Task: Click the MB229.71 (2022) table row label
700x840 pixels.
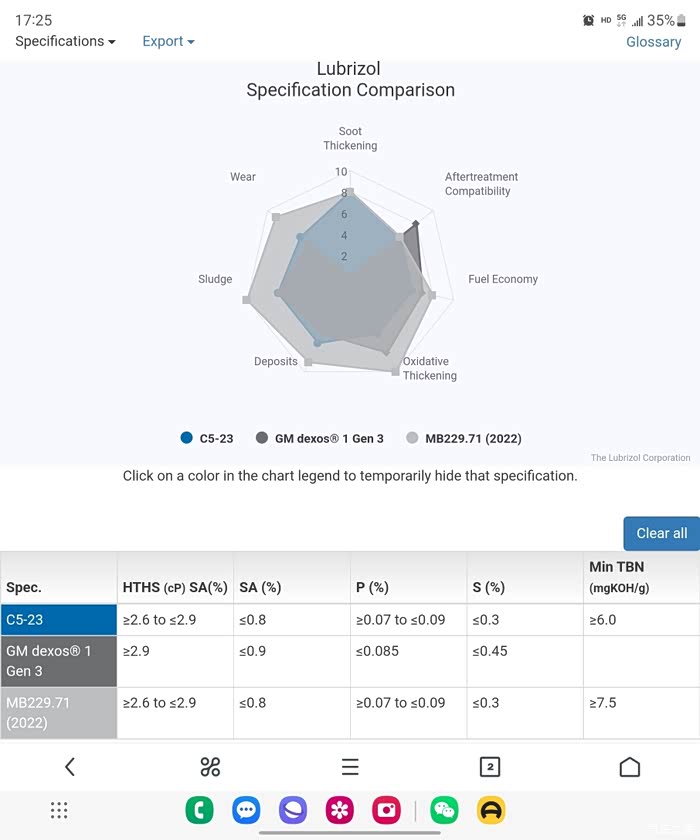Action: coord(58,712)
